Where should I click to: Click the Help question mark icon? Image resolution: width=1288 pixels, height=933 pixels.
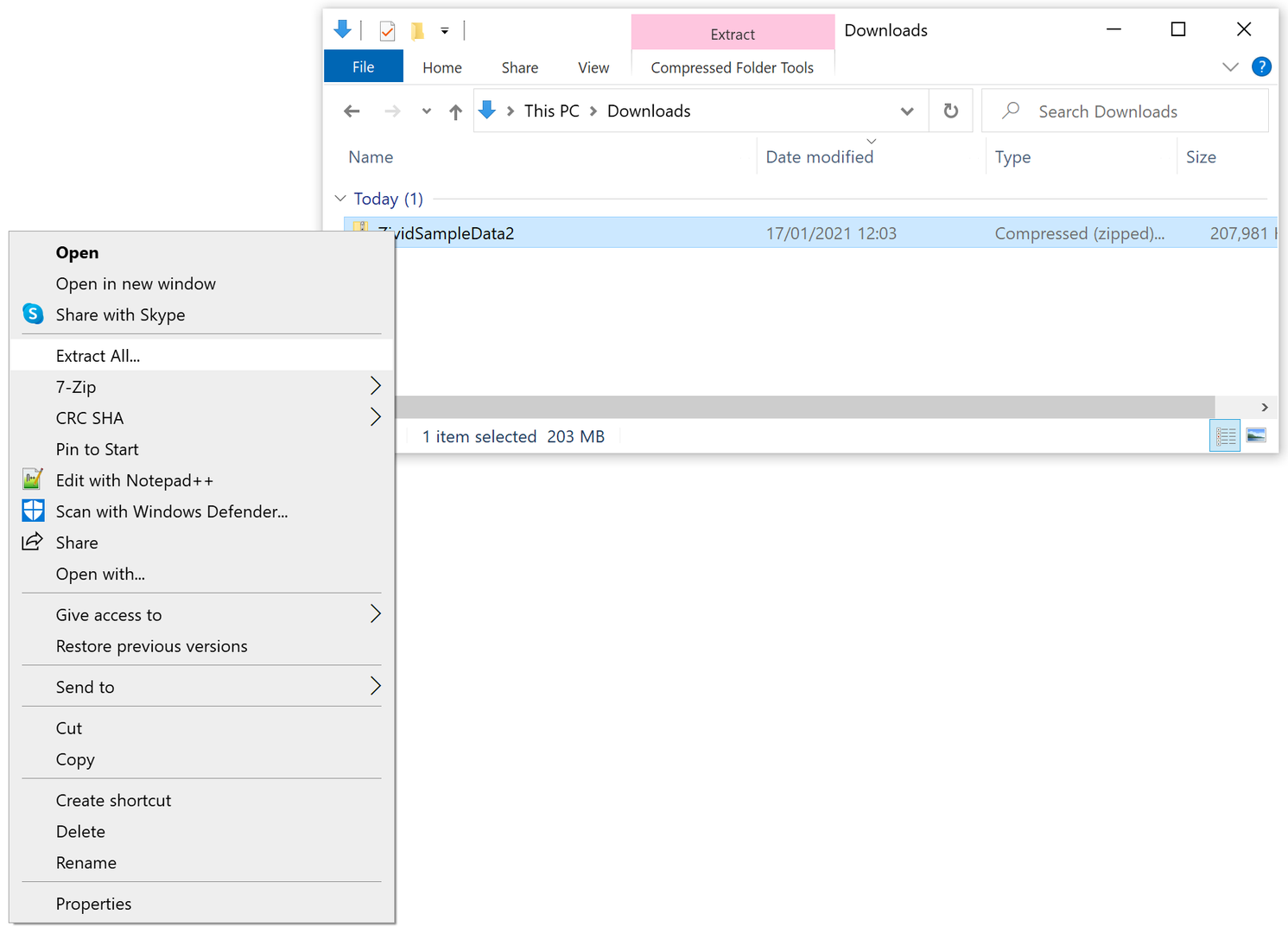click(x=1261, y=67)
